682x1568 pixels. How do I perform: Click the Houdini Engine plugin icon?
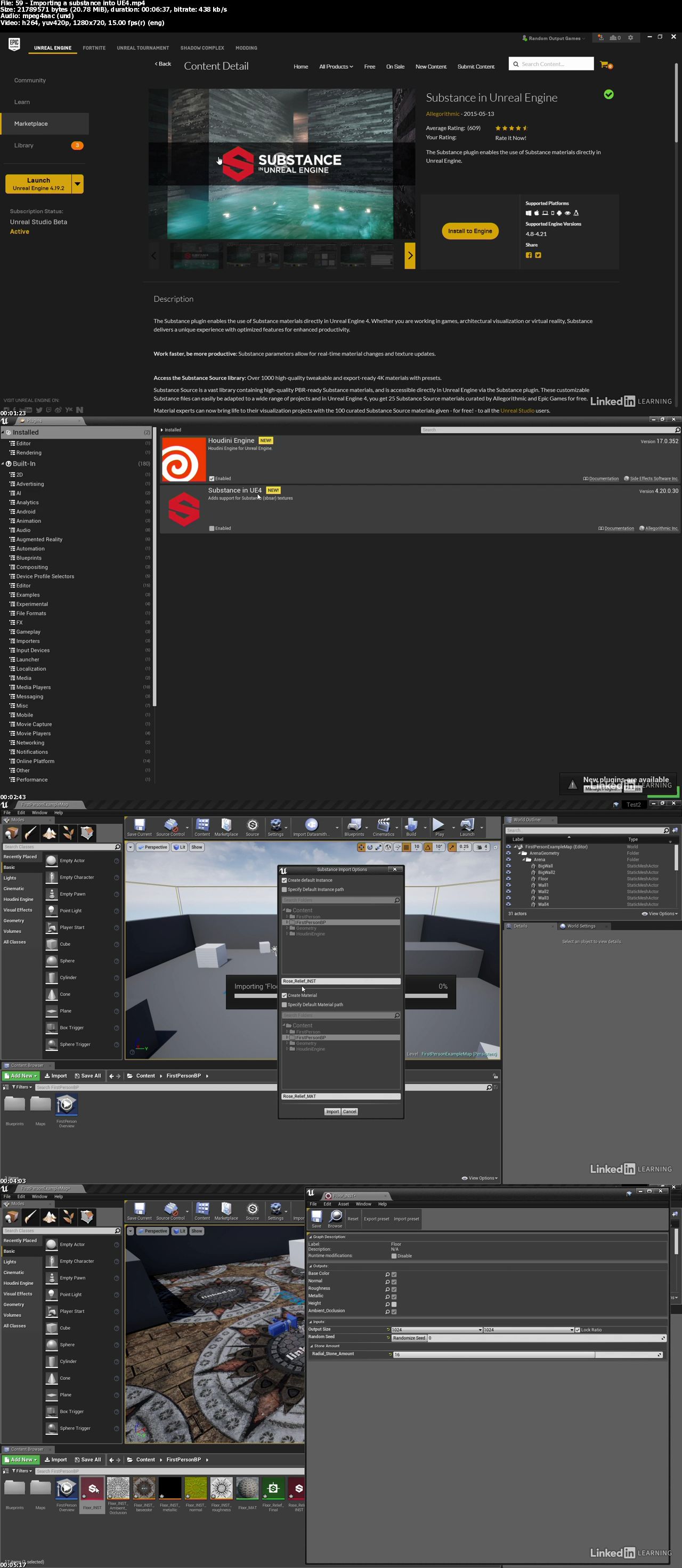[x=184, y=460]
